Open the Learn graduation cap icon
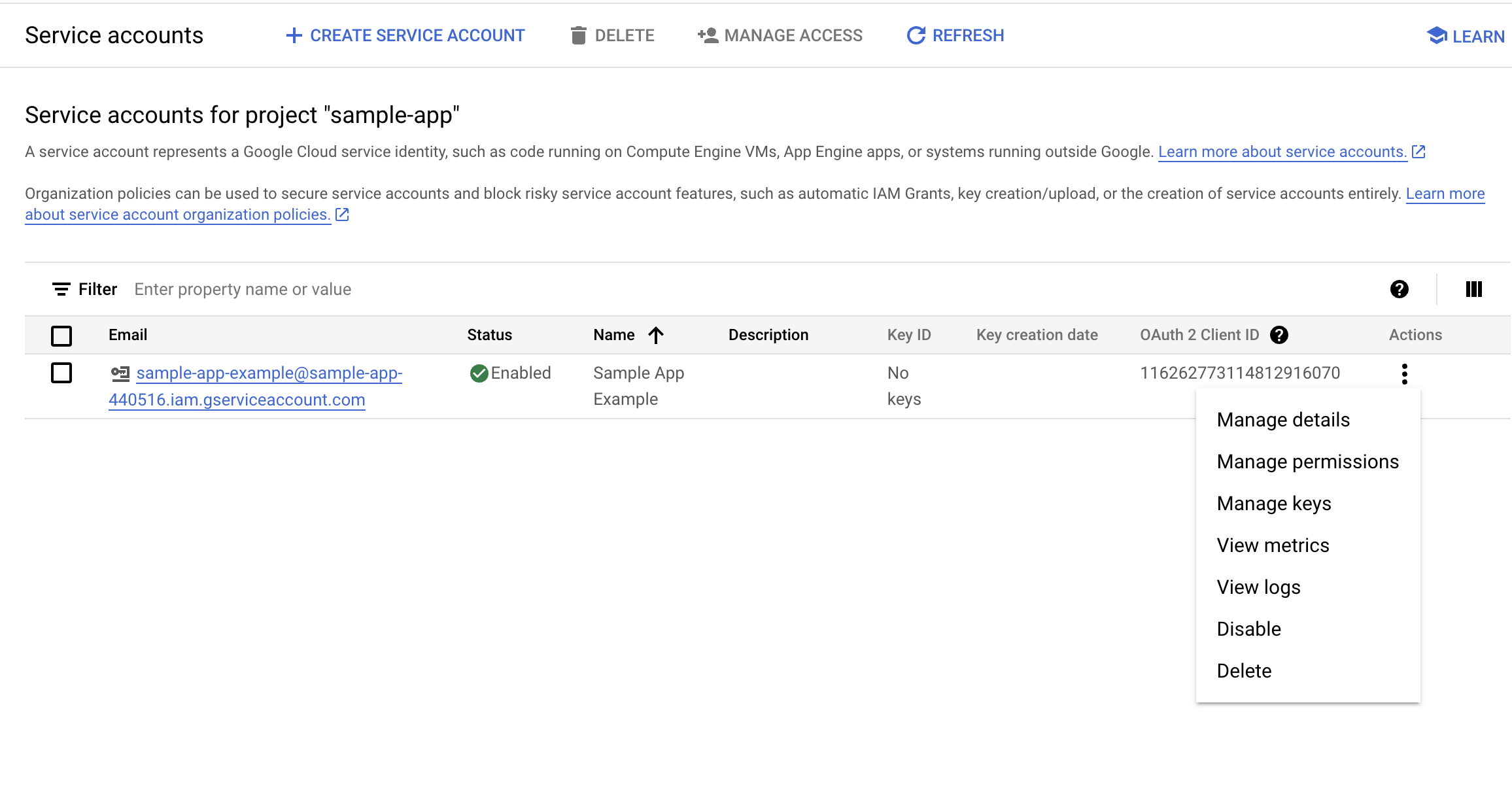The height and width of the screenshot is (811, 1512). pyautogui.click(x=1436, y=36)
